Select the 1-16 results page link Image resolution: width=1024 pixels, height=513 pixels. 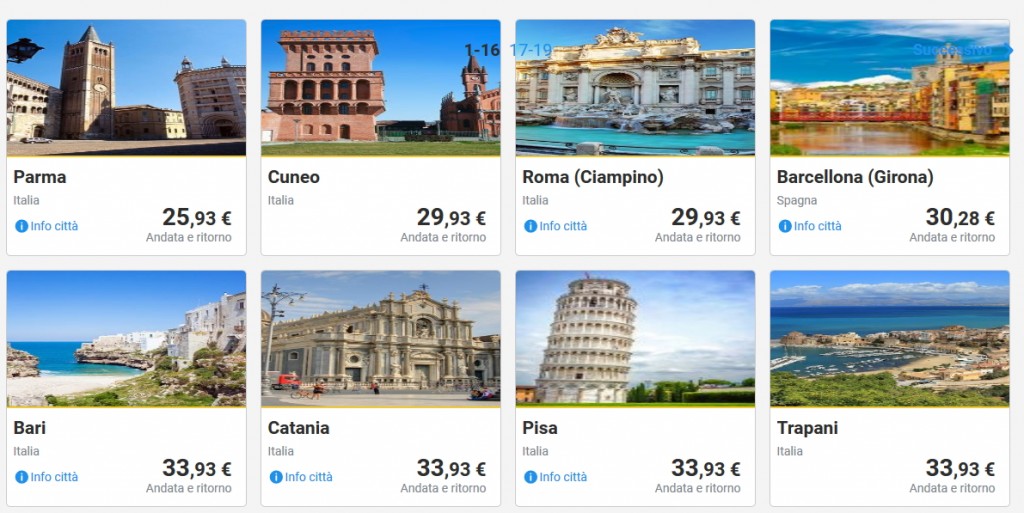[482, 50]
